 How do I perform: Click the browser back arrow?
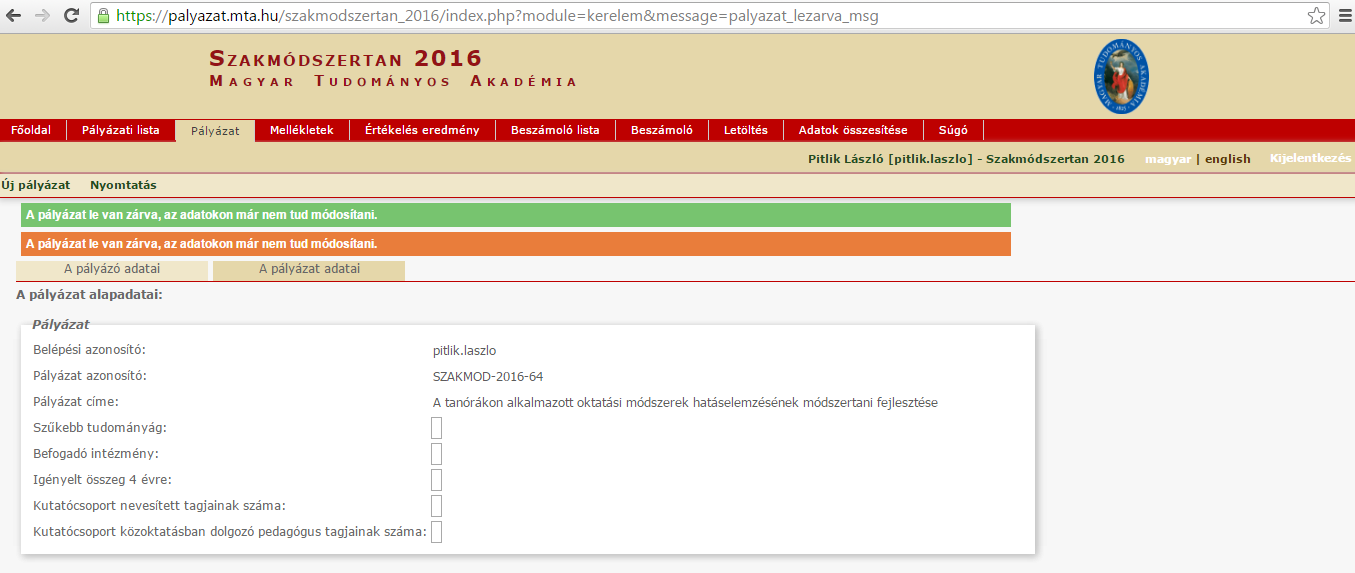coord(14,16)
